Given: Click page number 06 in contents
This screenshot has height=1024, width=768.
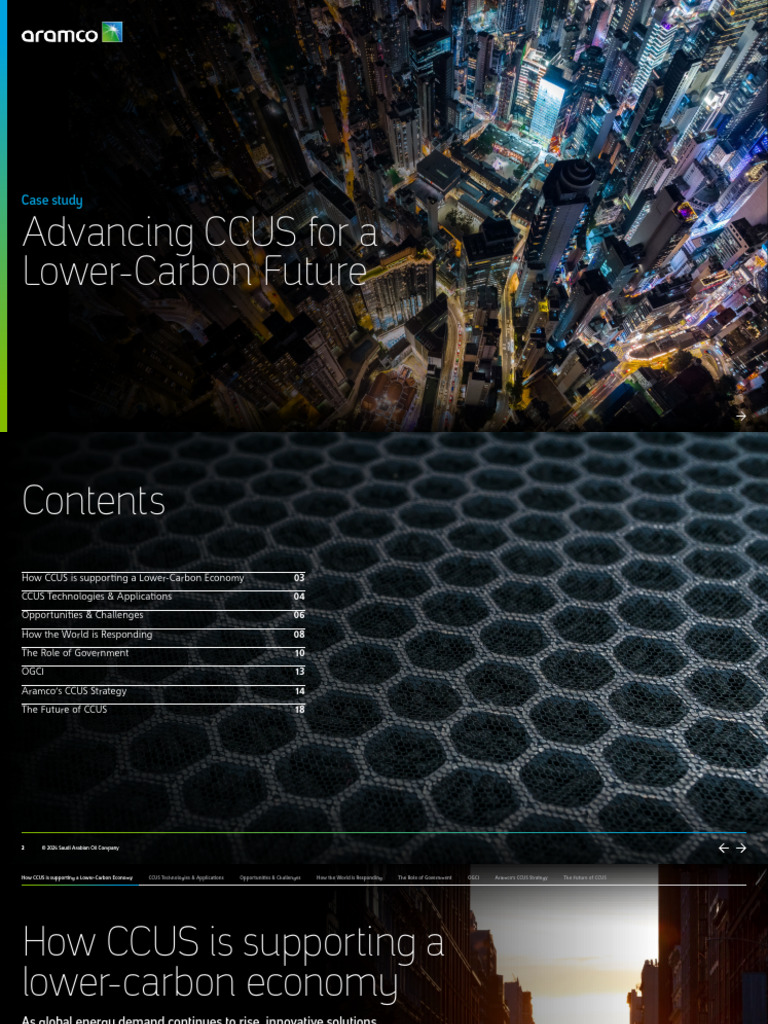Looking at the screenshot, I should pyautogui.click(x=299, y=615).
